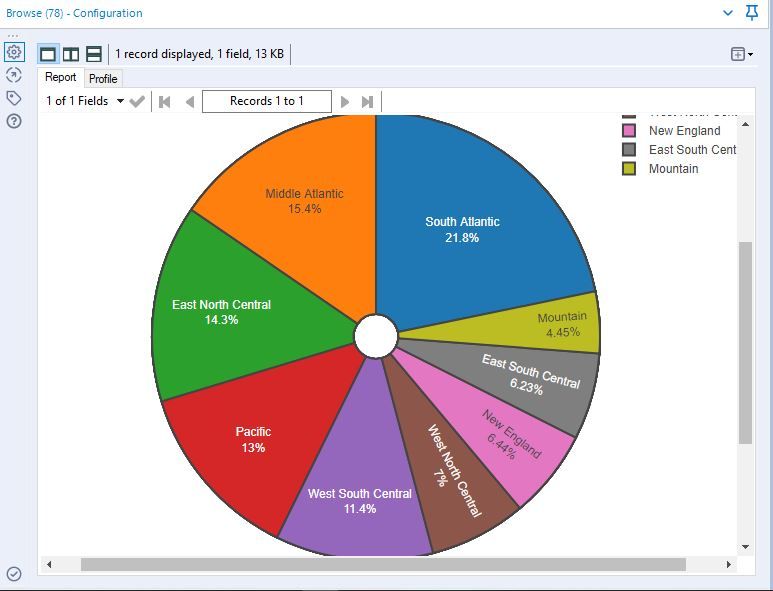Open the help question mark icon
773x591 pixels.
14,121
